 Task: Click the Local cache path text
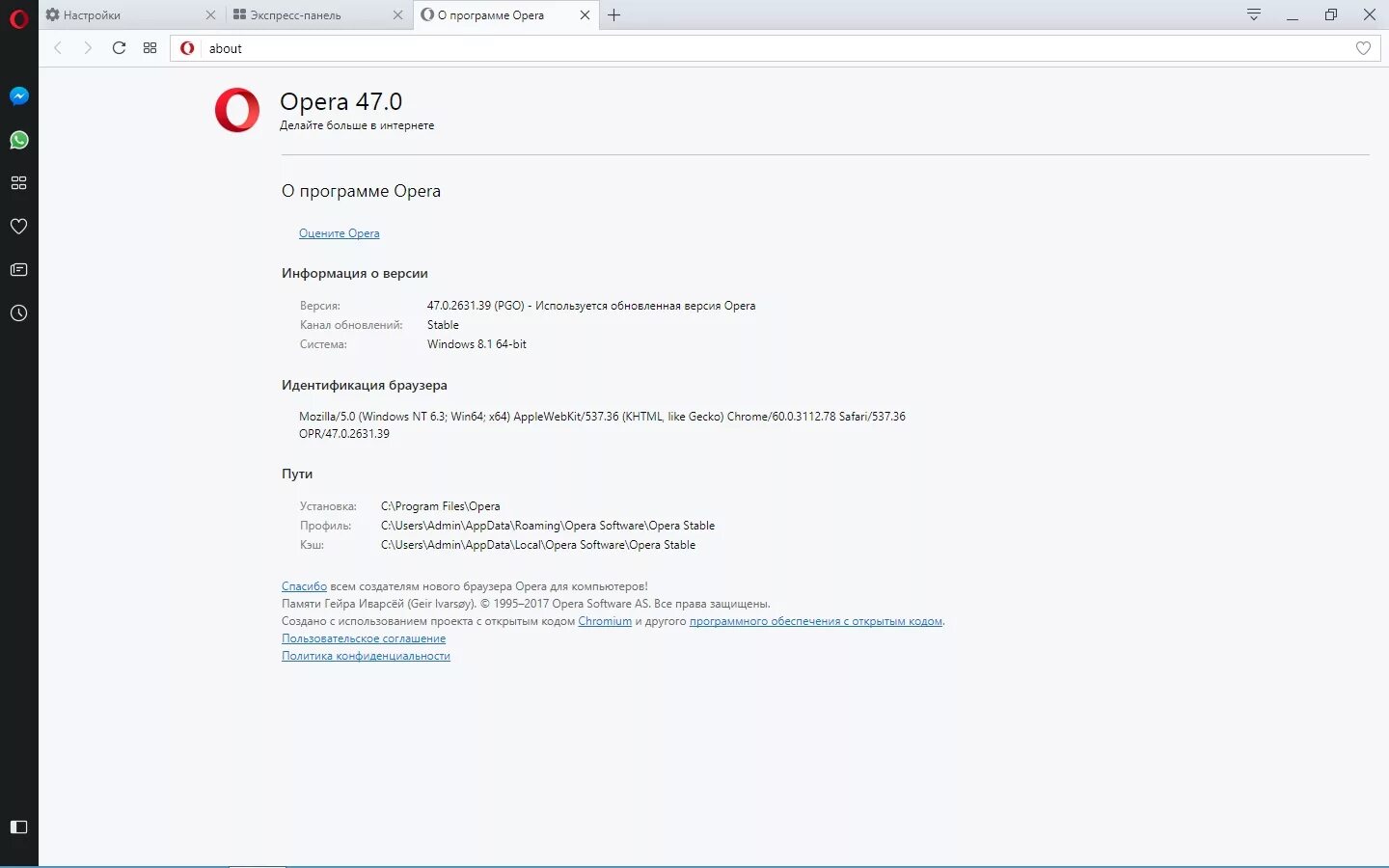(x=538, y=545)
